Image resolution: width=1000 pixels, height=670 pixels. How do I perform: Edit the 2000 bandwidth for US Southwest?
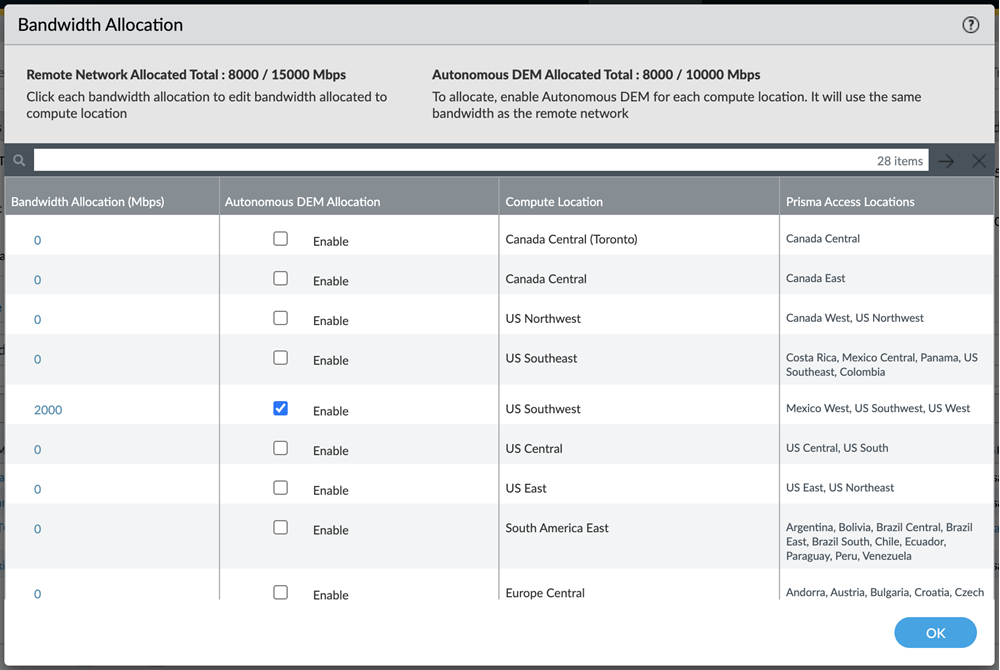tap(48, 410)
